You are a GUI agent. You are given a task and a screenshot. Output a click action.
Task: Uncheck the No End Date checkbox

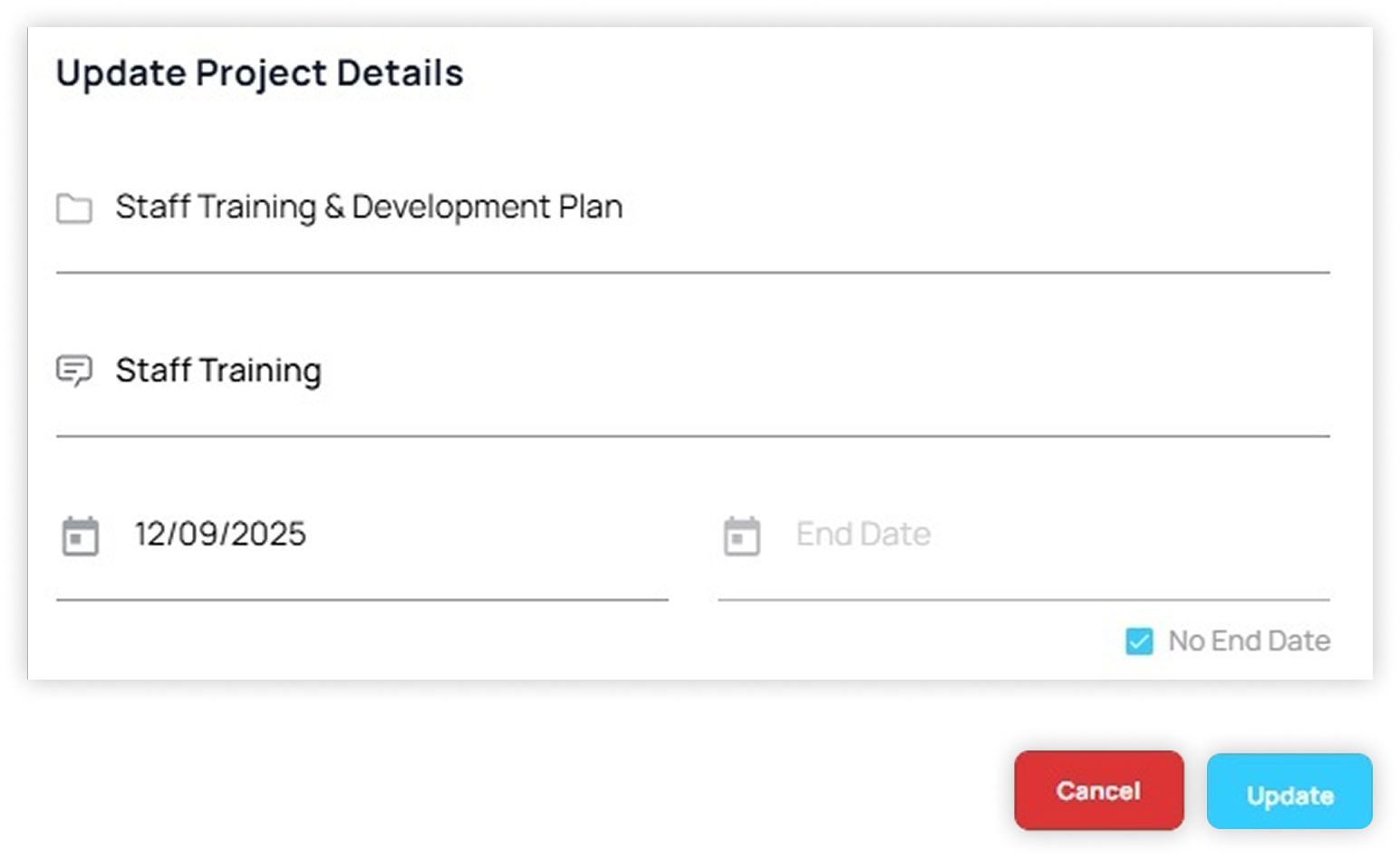pos(1139,642)
